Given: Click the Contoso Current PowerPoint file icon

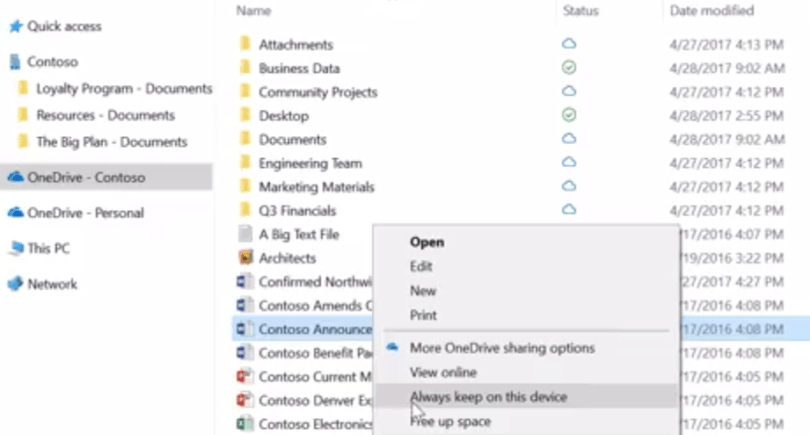Looking at the screenshot, I should pos(245,377).
